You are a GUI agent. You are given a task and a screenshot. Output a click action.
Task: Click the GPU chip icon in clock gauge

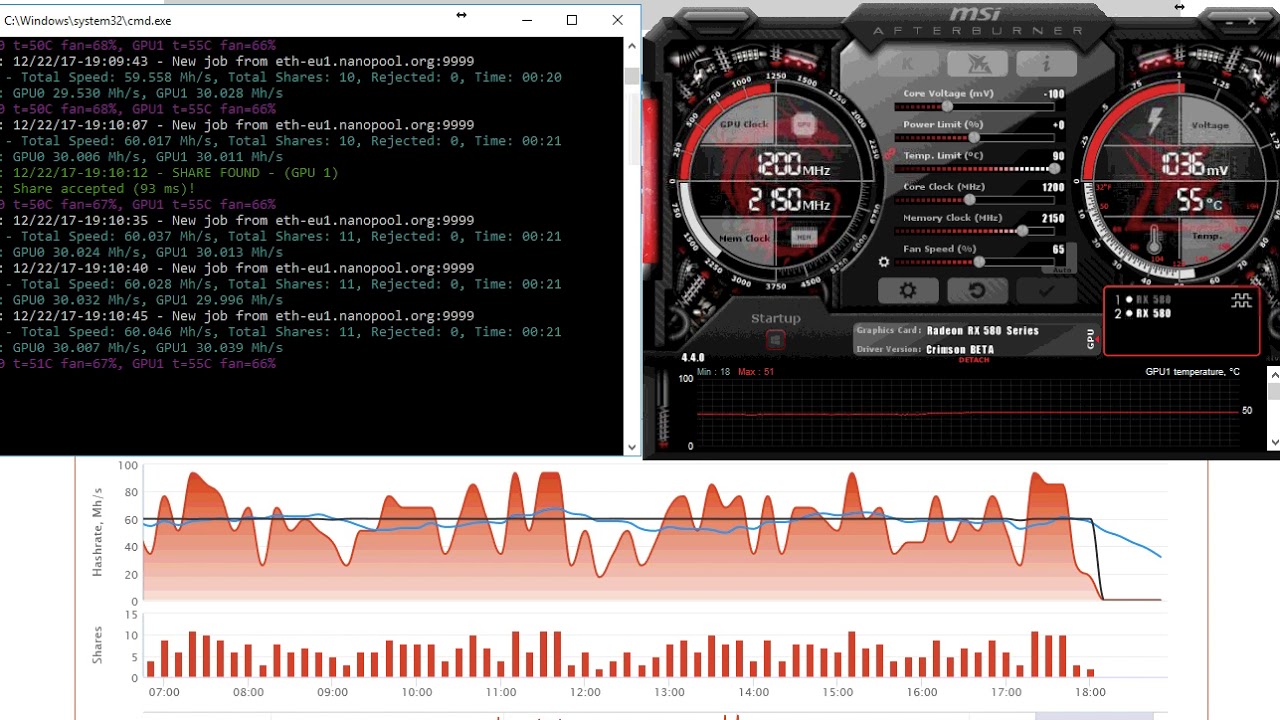(803, 124)
